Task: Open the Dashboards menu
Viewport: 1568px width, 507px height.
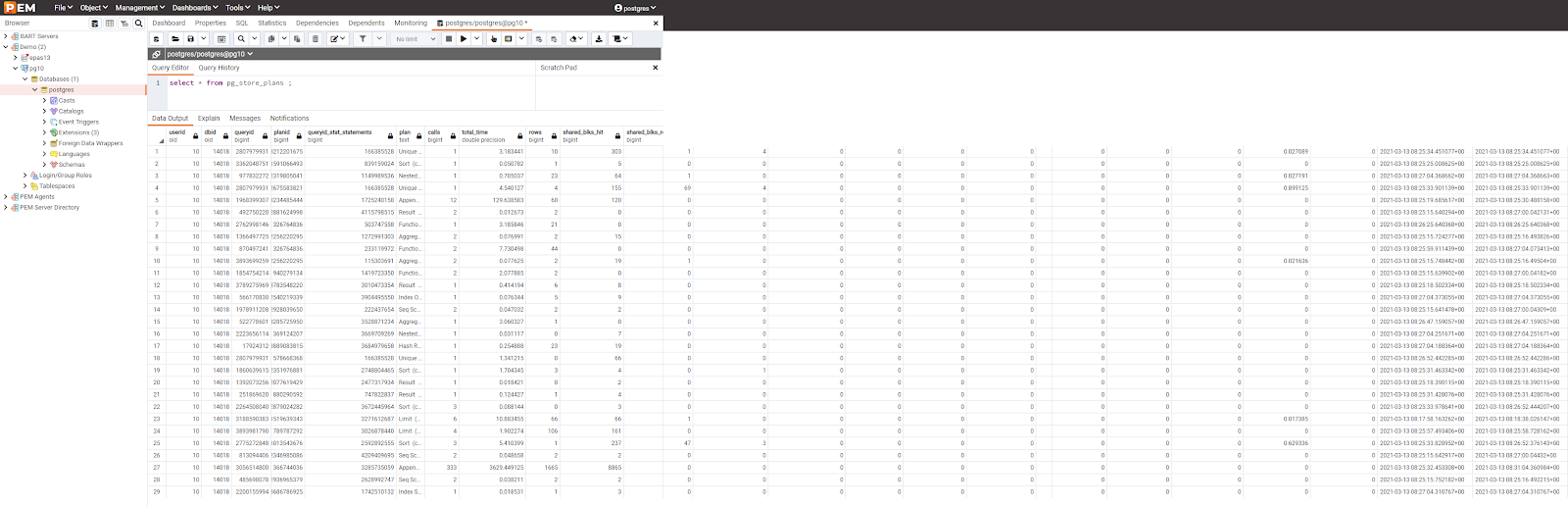Action: [x=195, y=7]
